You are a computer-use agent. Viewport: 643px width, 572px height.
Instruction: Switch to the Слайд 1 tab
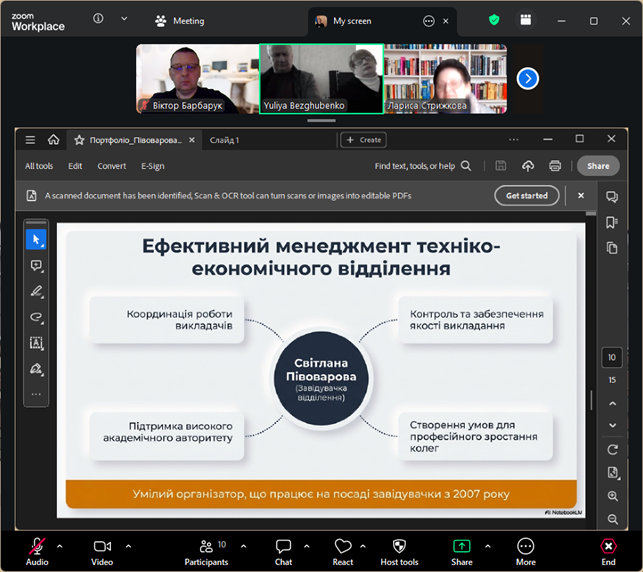[x=224, y=140]
